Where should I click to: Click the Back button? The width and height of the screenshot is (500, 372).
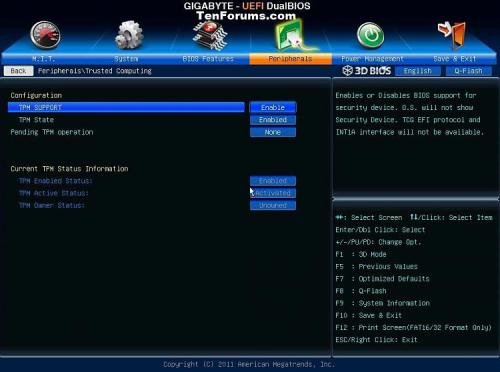pyautogui.click(x=18, y=71)
